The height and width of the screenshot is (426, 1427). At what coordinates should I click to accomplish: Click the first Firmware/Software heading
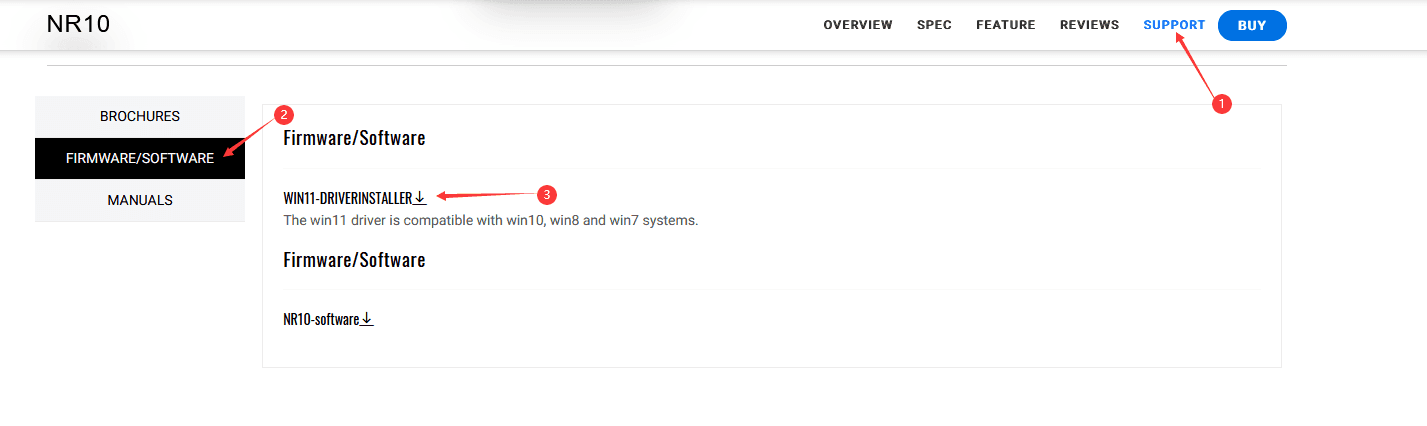tap(354, 138)
